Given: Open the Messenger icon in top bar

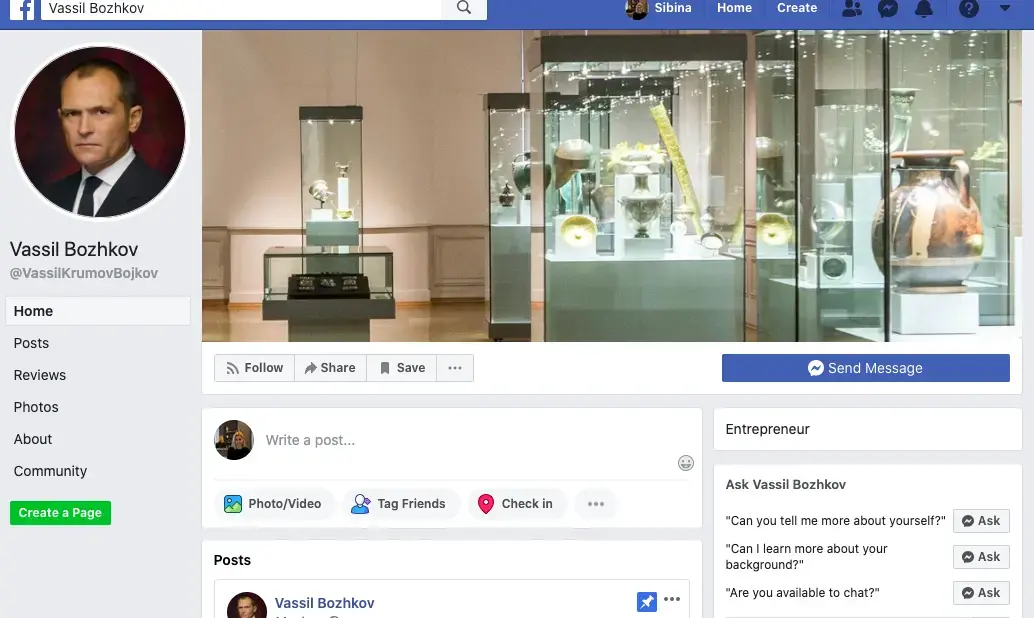Looking at the screenshot, I should point(887,9).
